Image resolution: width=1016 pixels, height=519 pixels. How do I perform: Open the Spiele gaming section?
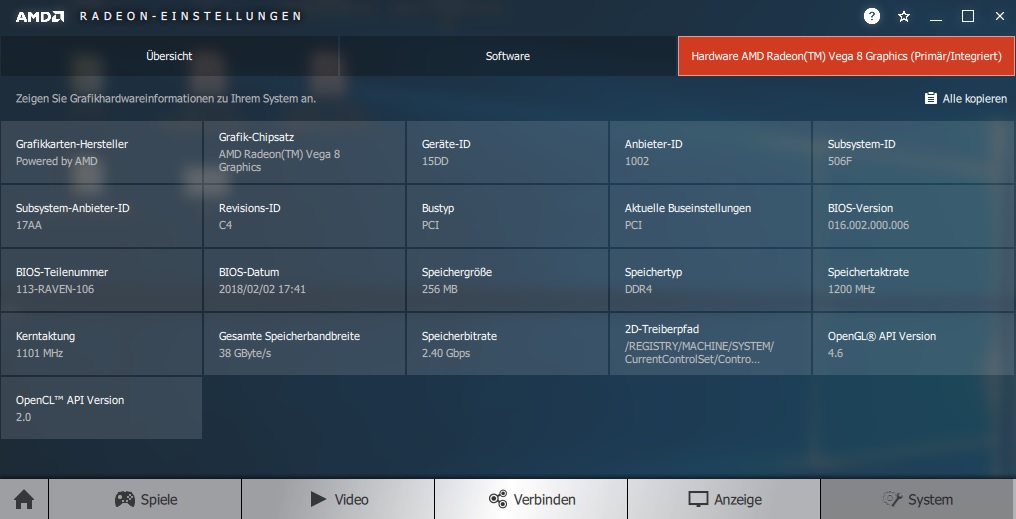(x=145, y=499)
